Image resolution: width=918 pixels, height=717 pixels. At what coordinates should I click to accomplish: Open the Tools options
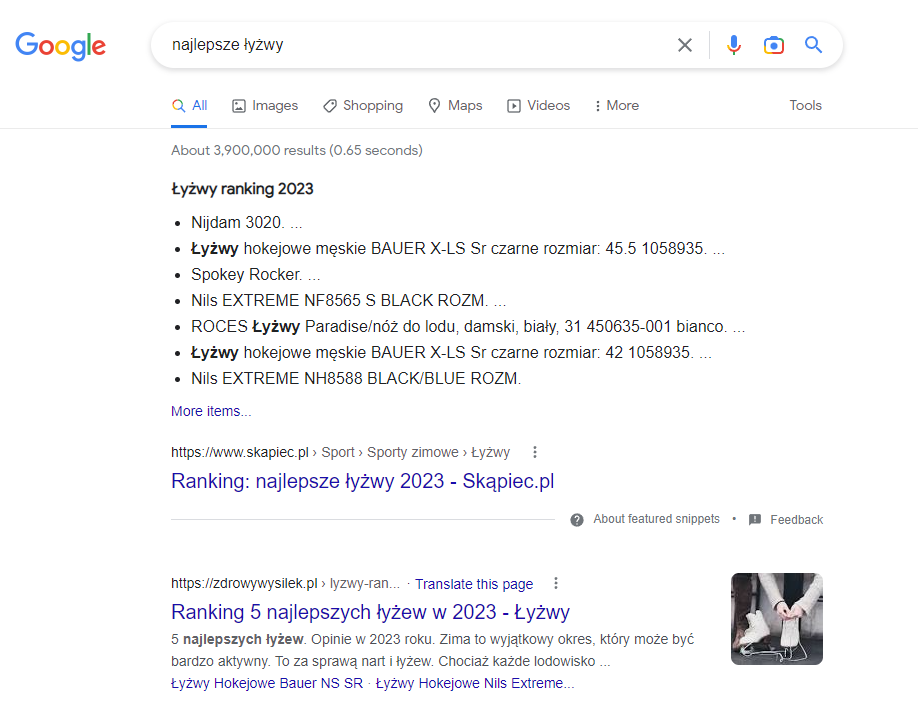pyautogui.click(x=805, y=105)
